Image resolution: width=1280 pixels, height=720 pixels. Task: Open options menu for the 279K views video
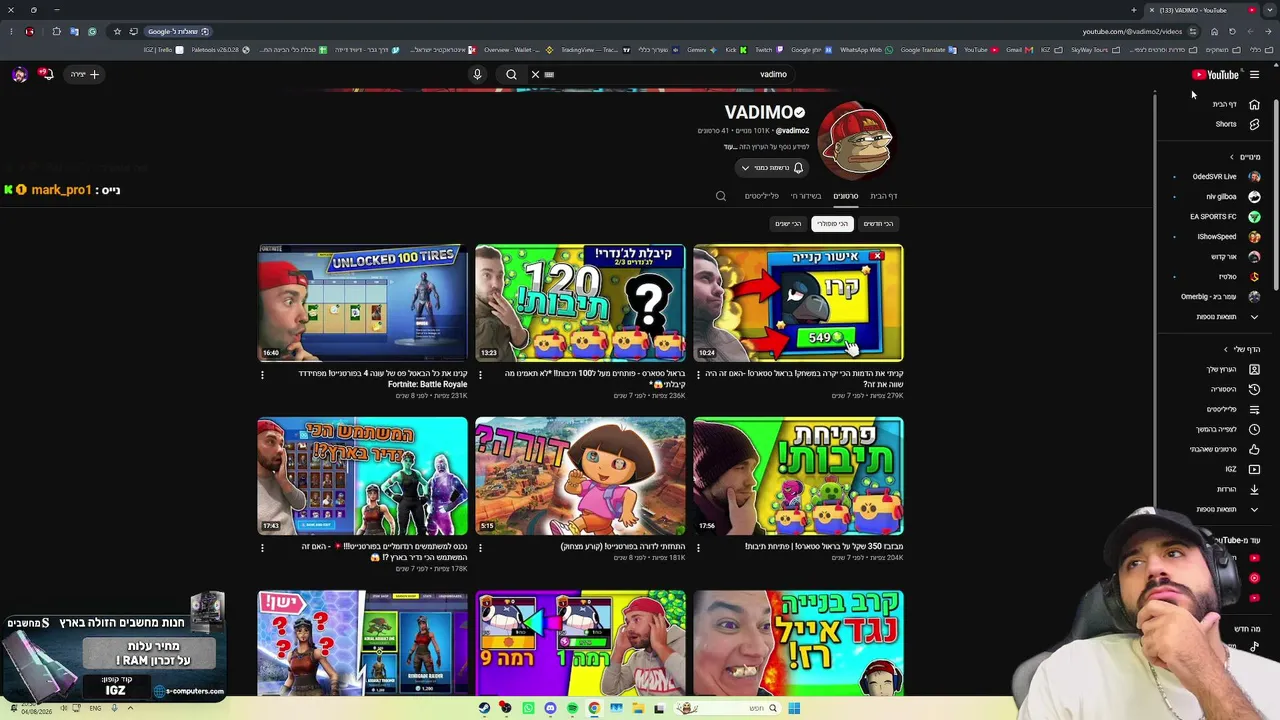tap(698, 375)
